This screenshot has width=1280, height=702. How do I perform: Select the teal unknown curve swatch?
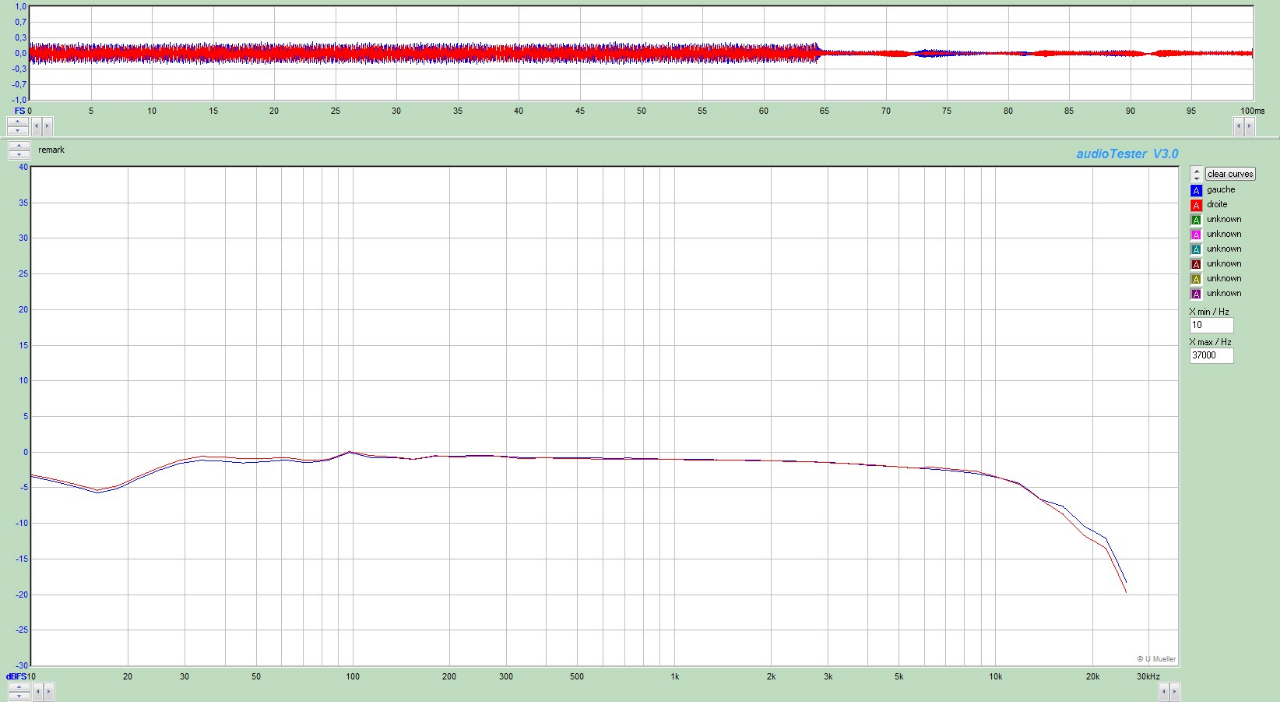tap(1196, 249)
